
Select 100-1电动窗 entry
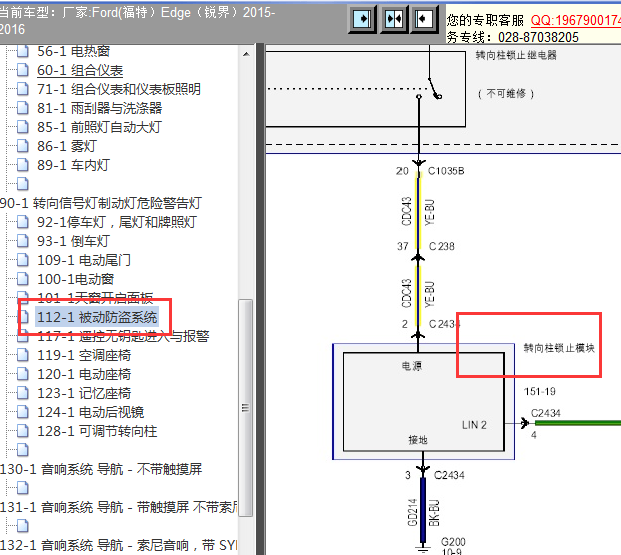pyautogui.click(x=75, y=279)
